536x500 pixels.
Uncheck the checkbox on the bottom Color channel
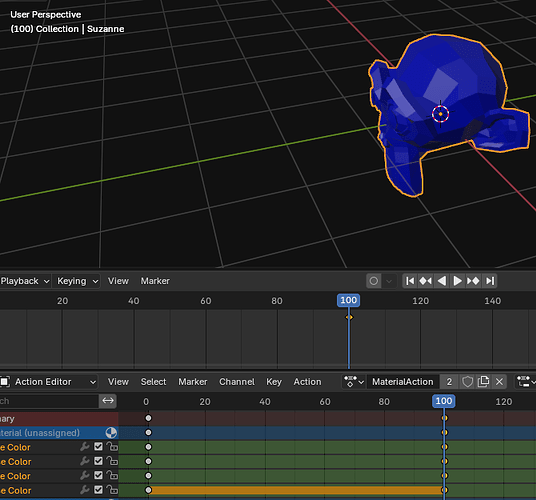pyautogui.click(x=98, y=490)
